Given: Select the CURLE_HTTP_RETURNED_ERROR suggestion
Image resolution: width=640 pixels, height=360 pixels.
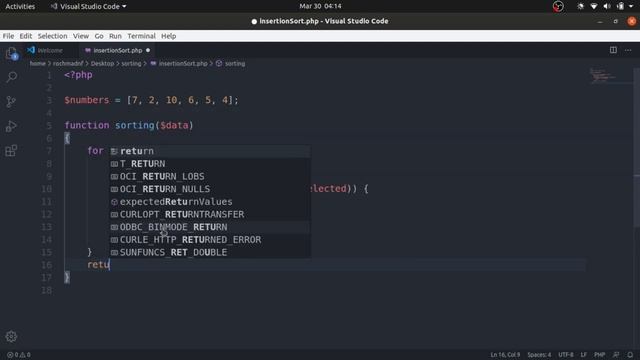Looking at the screenshot, I should point(210,240).
